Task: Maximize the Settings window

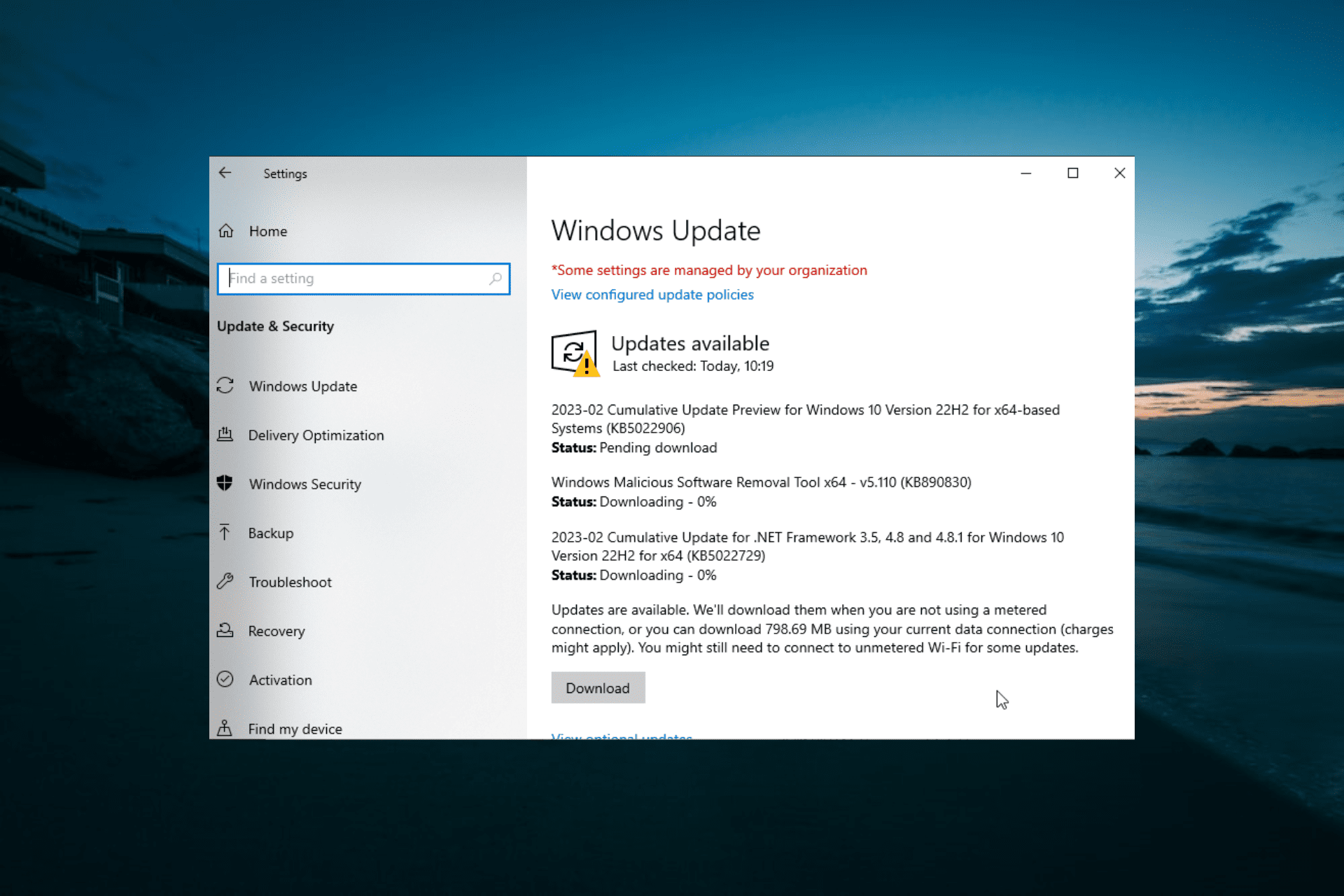Action: tap(1072, 173)
